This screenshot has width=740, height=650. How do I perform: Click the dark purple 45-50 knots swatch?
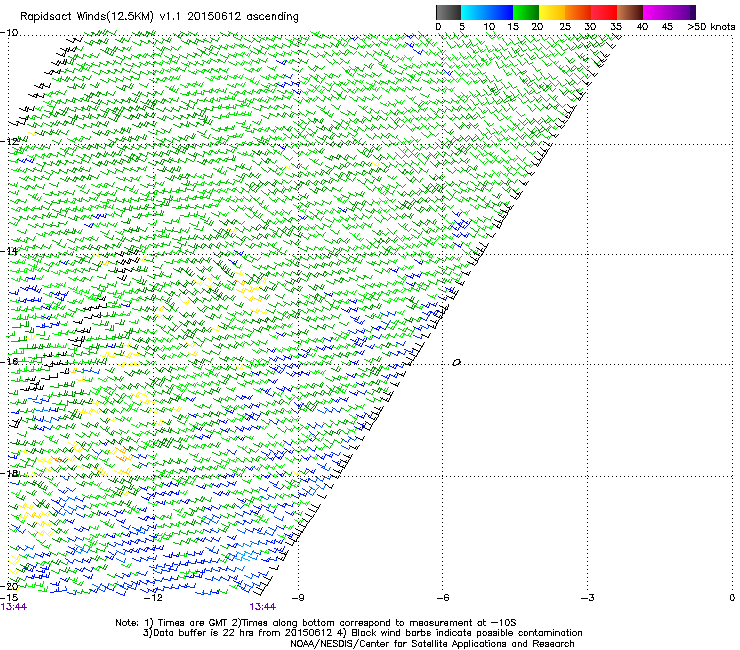[x=682, y=12]
